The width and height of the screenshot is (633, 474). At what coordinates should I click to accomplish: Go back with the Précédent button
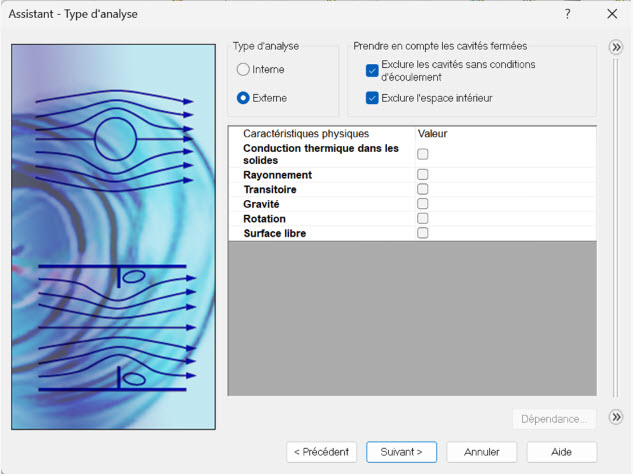click(x=321, y=452)
